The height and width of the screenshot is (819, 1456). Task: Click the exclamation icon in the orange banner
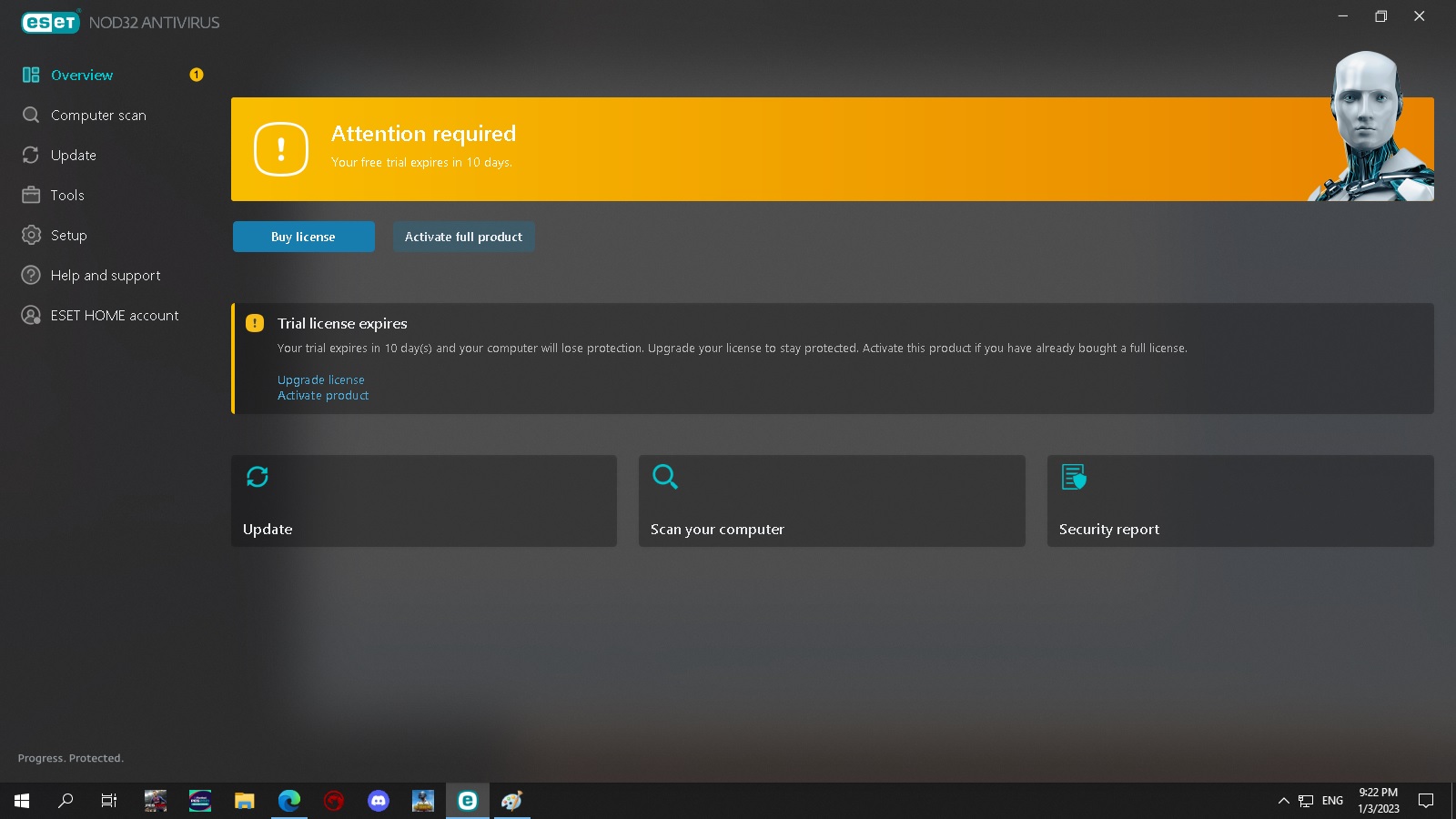[x=281, y=149]
